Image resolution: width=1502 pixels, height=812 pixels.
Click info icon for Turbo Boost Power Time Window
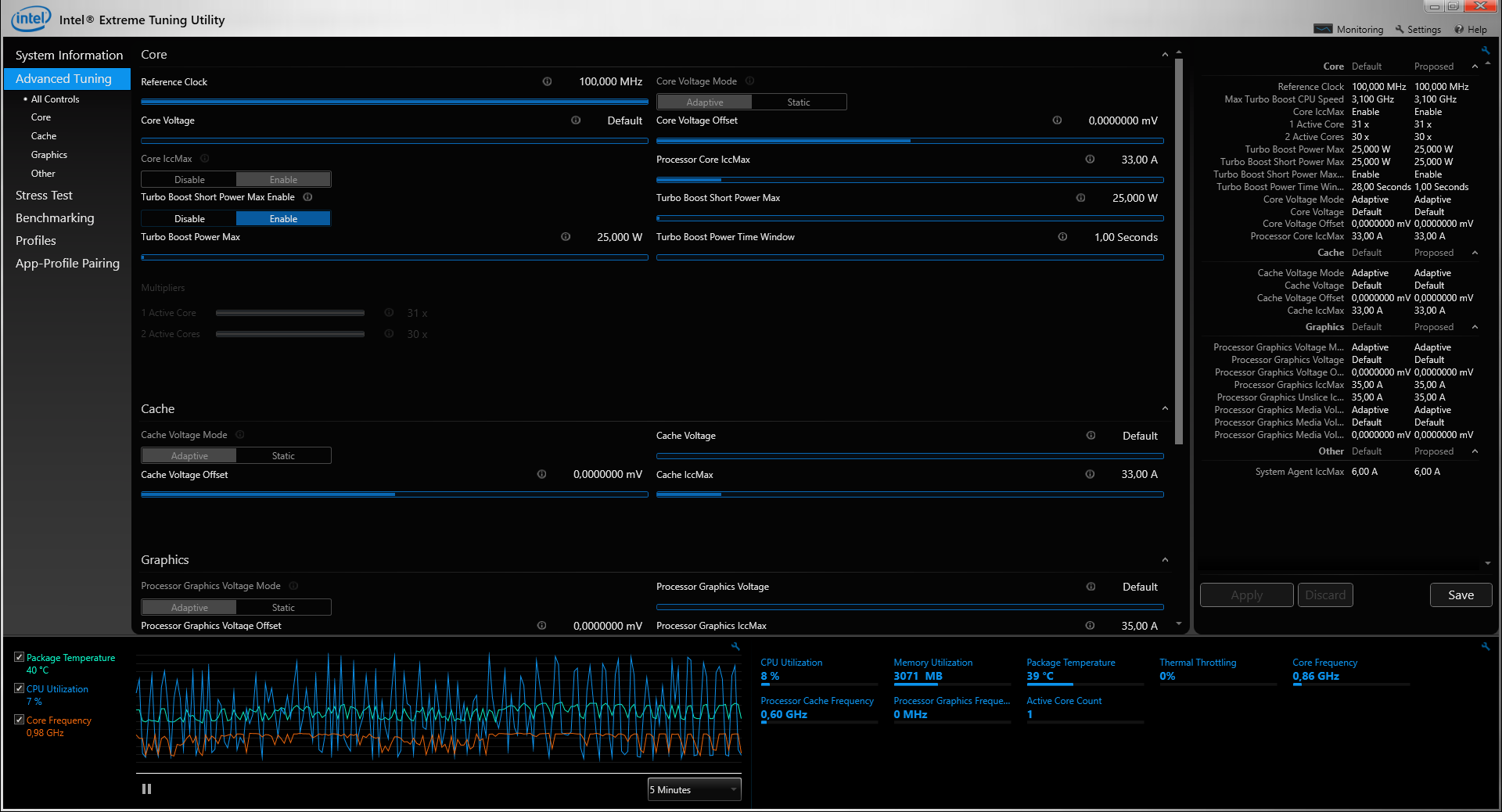point(1062,237)
